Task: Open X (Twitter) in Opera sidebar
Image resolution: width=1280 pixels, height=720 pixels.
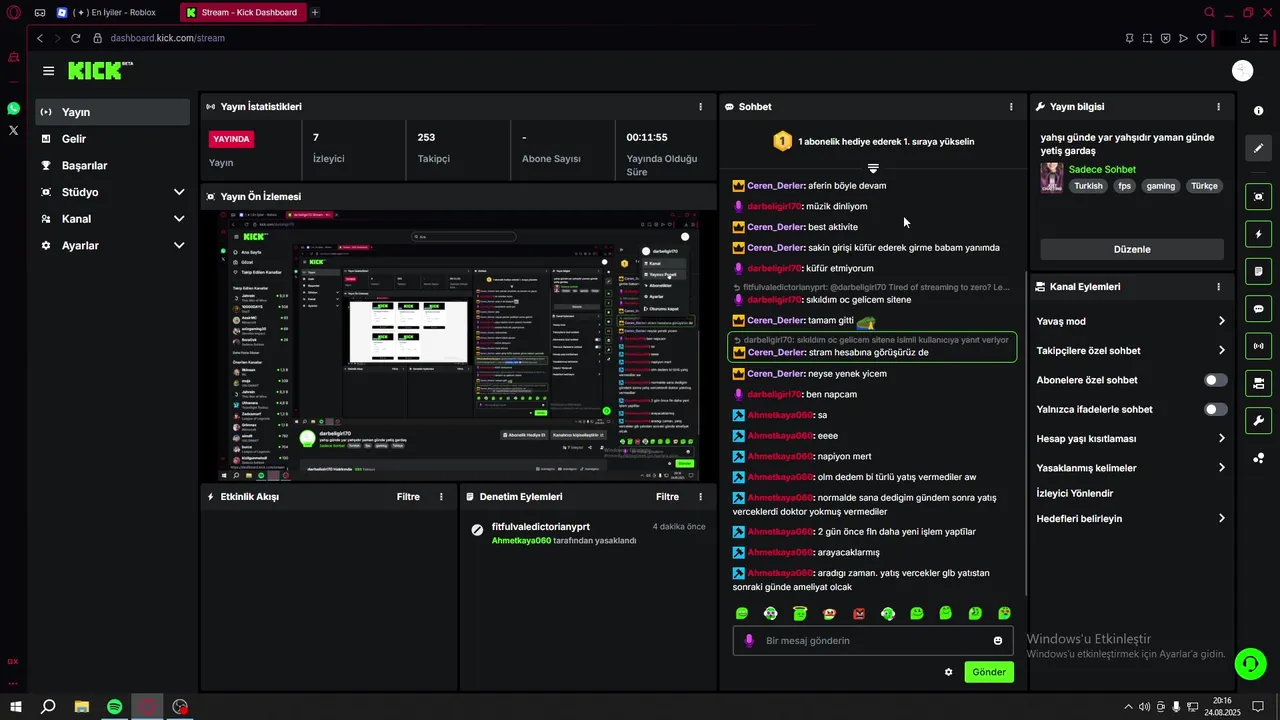Action: coord(13,130)
